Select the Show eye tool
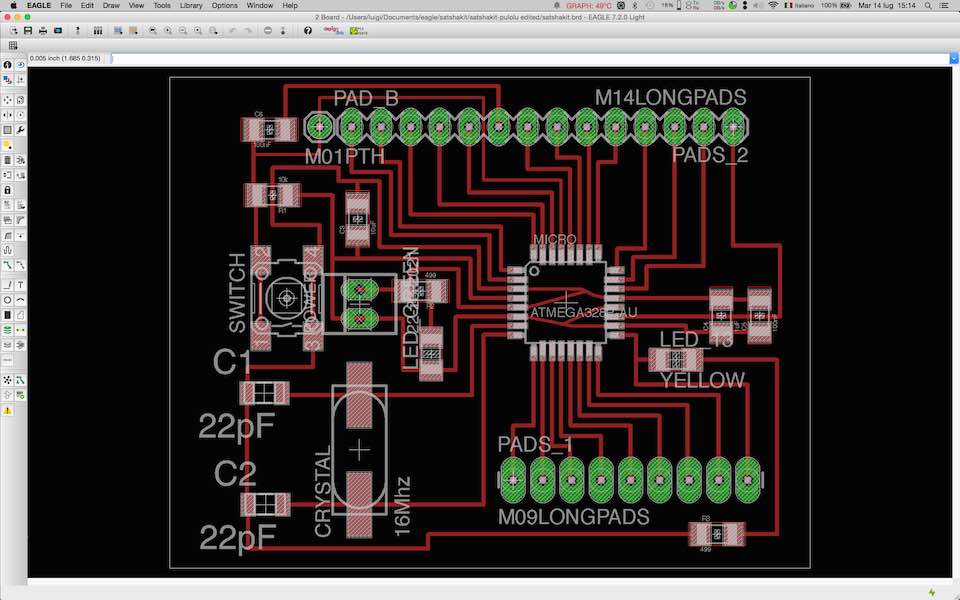This screenshot has width=960, height=600. [20, 64]
